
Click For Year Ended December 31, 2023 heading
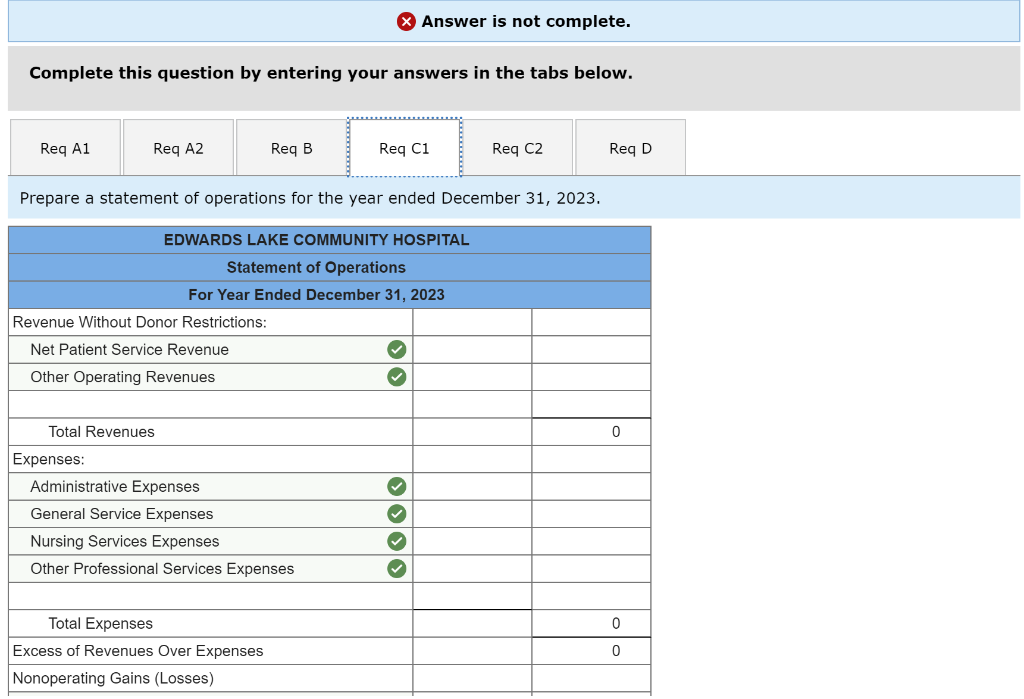[x=316, y=295]
